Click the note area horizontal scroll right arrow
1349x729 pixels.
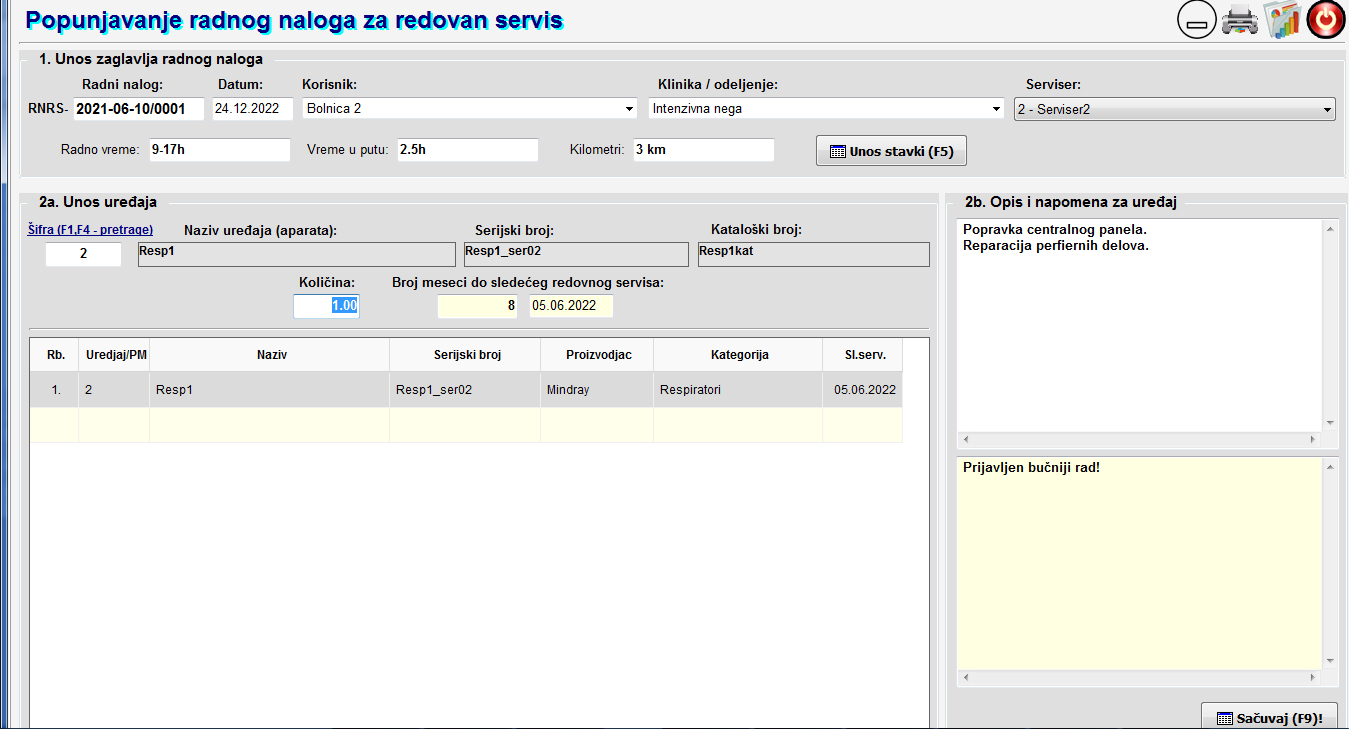(x=1313, y=678)
